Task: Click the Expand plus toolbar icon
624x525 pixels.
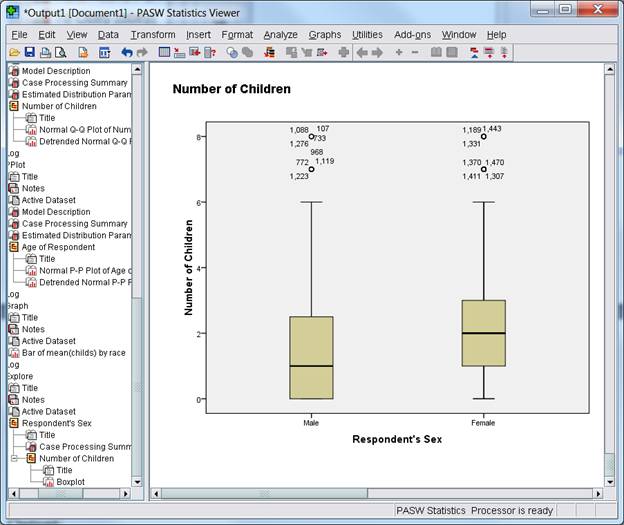Action: [x=399, y=52]
